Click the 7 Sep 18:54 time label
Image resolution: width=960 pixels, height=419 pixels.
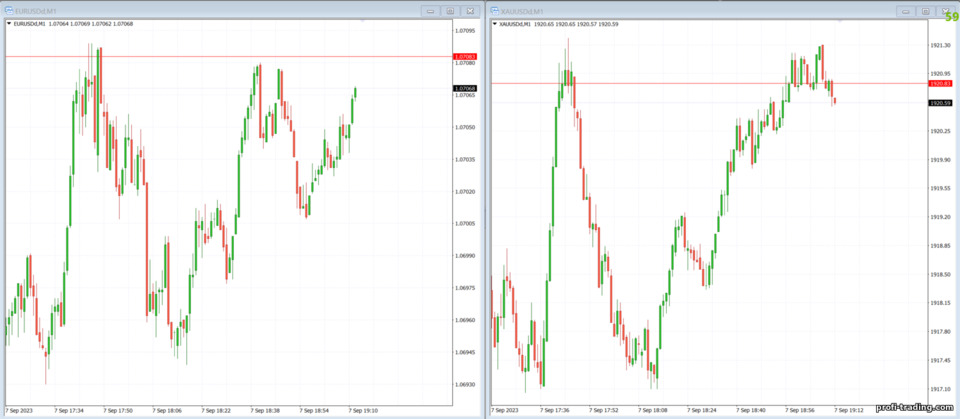tap(314, 410)
